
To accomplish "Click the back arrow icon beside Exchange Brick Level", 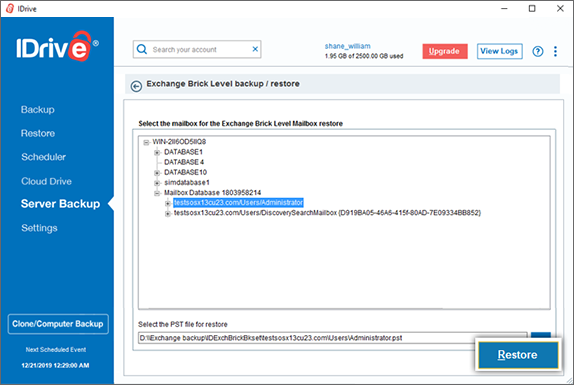I will coord(136,86).
